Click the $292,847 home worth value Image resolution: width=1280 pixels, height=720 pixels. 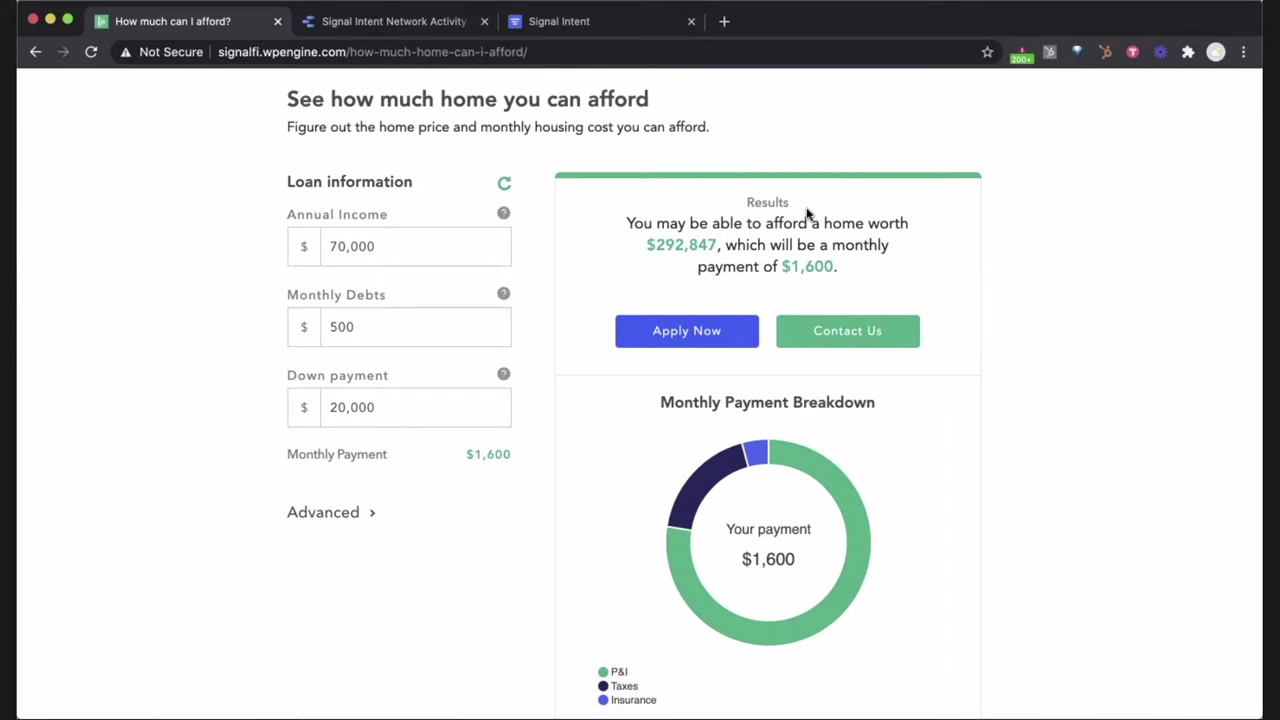click(x=681, y=245)
